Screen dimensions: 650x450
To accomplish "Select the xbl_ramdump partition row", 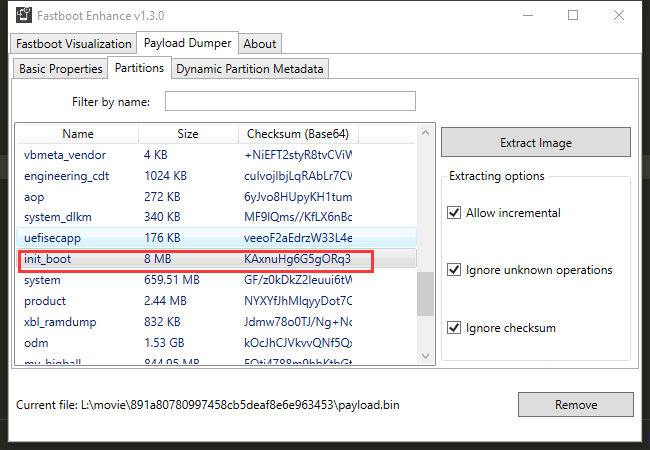I will 216,322.
